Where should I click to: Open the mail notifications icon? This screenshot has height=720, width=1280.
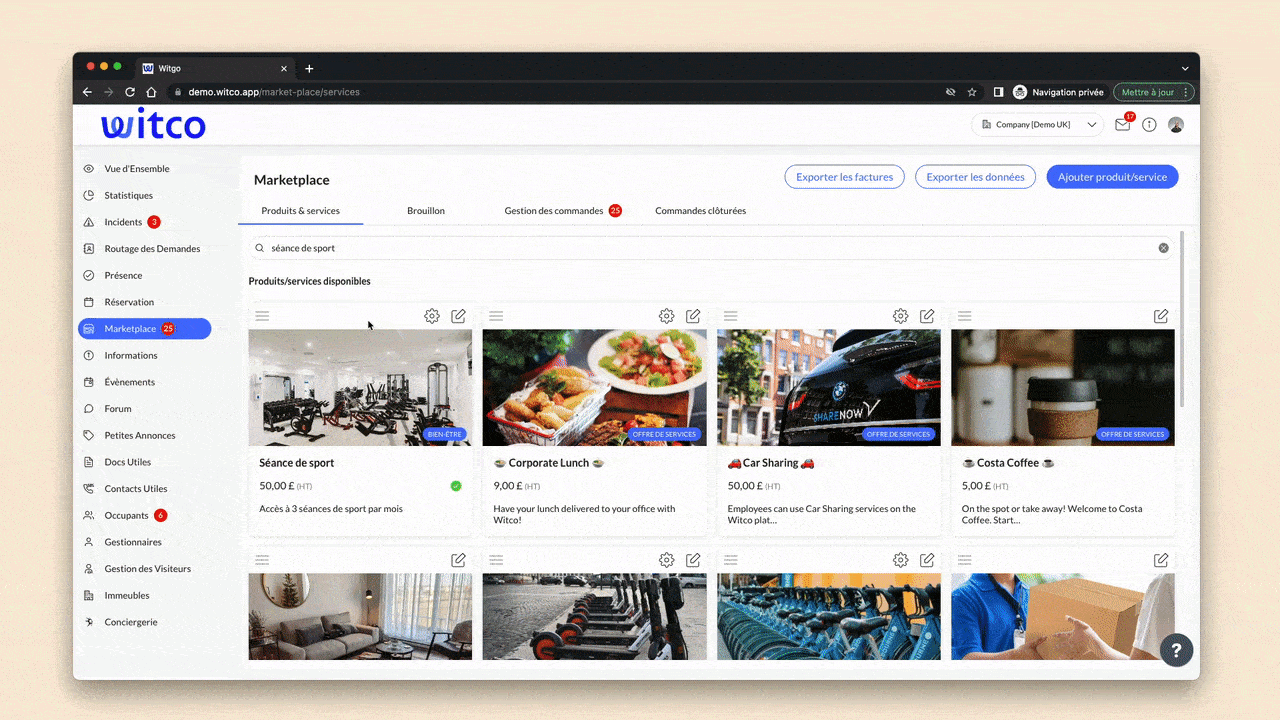(x=1122, y=125)
